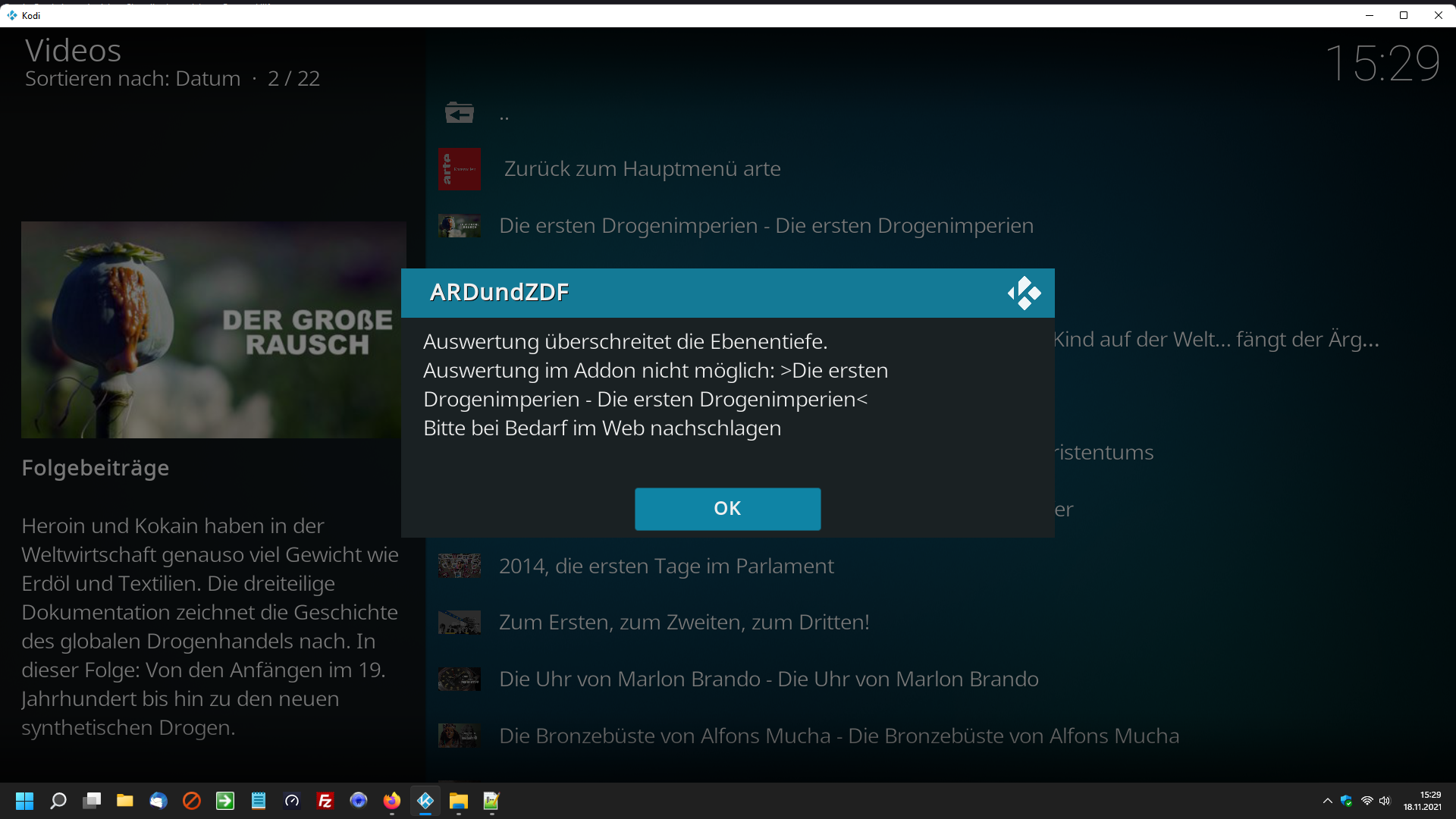This screenshot has width=1456, height=819.
Task: Click thumbnail beside Marlon Brando entry
Action: pyautogui.click(x=459, y=679)
